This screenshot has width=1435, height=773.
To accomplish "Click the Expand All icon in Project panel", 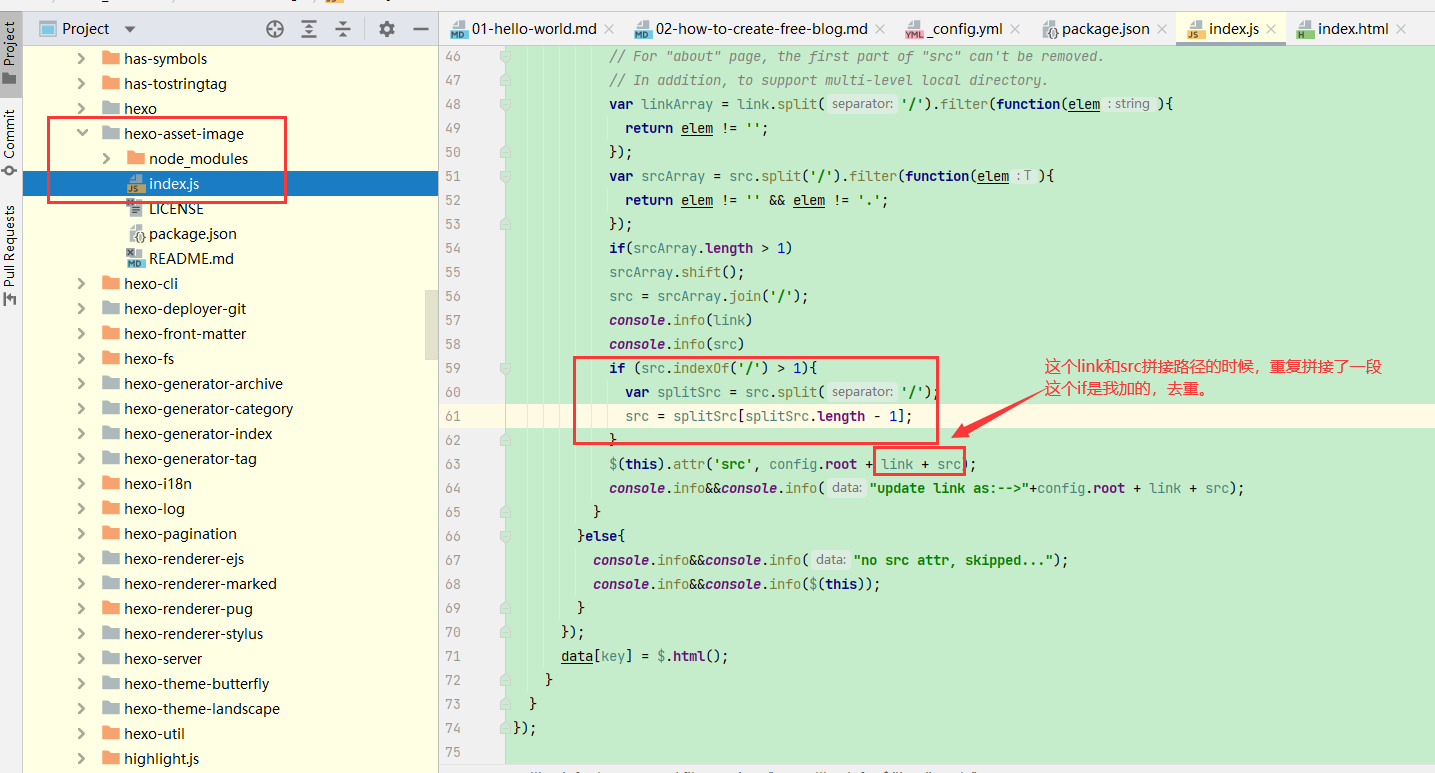I will pyautogui.click(x=309, y=29).
